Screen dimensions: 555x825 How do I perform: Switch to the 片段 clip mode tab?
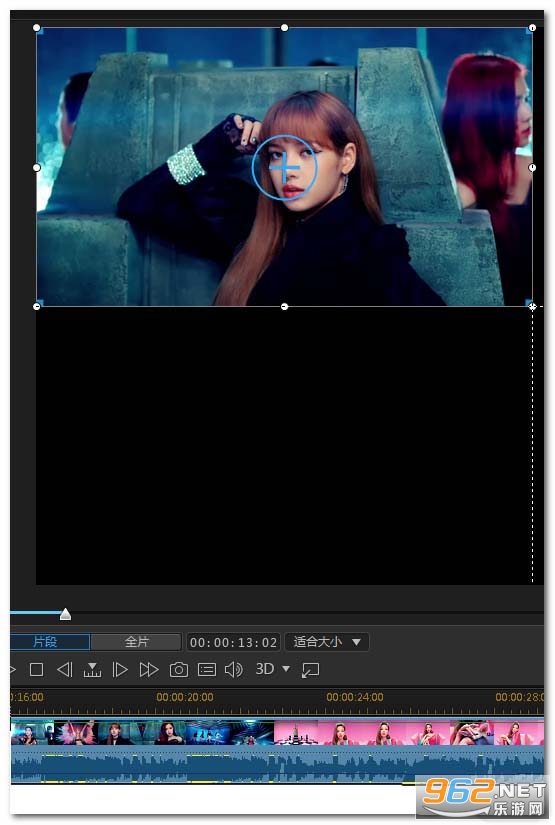[50, 642]
